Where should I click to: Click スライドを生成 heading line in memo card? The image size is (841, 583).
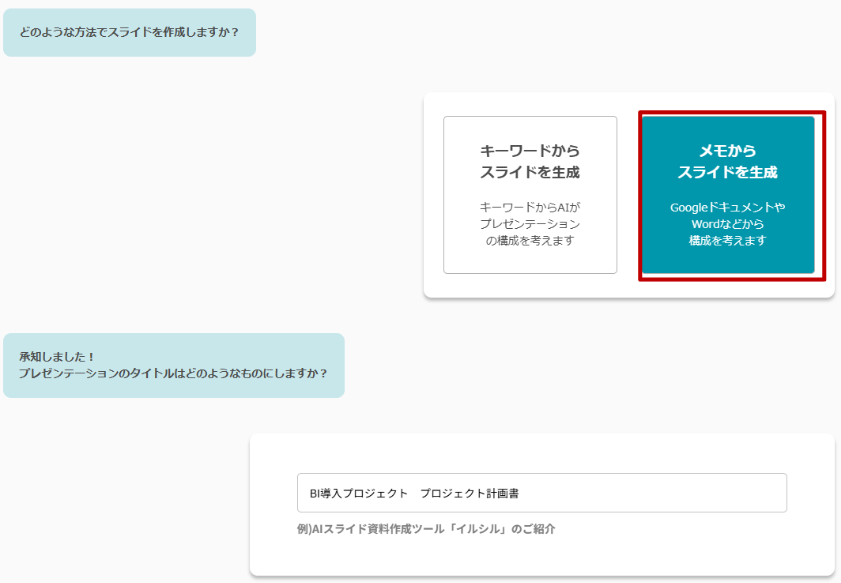(x=727, y=172)
